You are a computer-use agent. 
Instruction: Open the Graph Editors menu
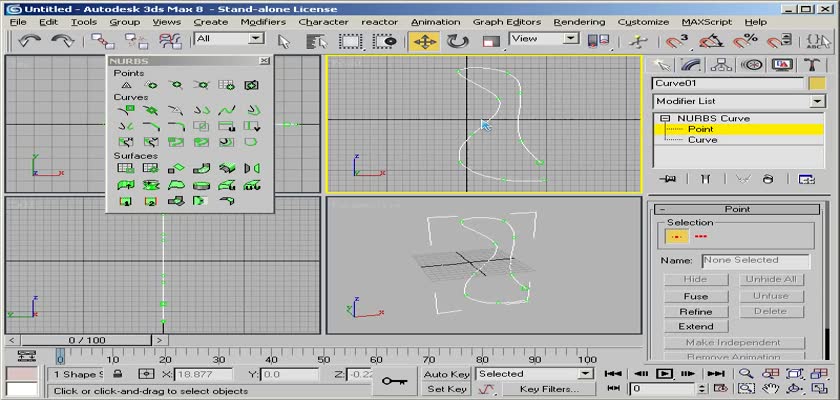tap(506, 22)
